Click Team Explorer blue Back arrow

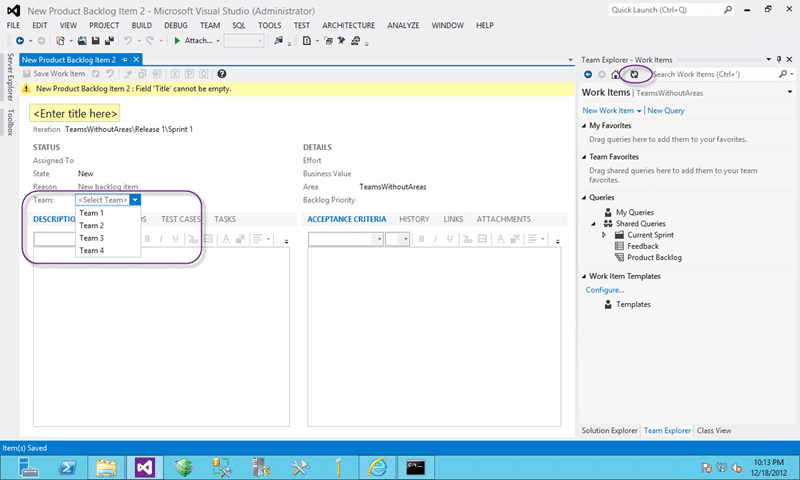pos(588,74)
